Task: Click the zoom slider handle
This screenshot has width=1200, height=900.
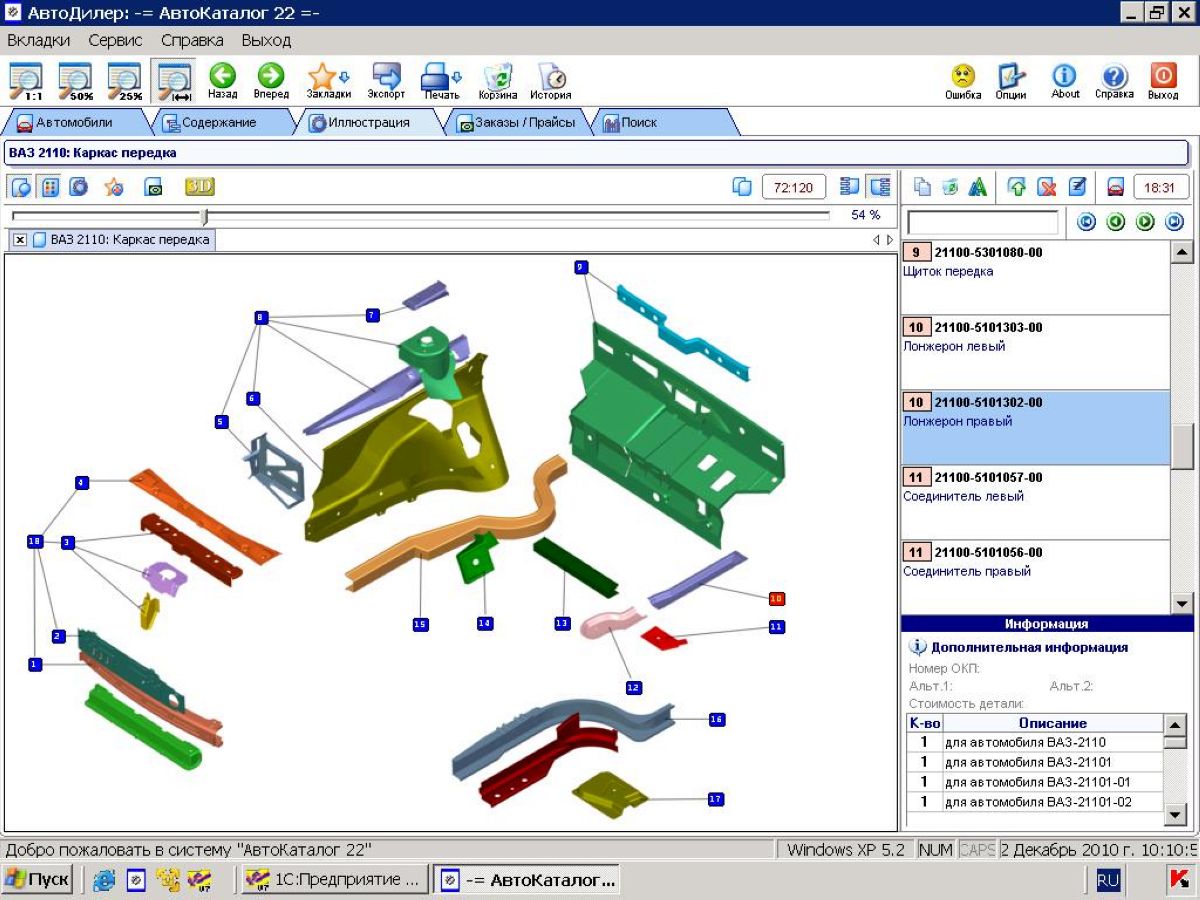Action: [x=204, y=216]
